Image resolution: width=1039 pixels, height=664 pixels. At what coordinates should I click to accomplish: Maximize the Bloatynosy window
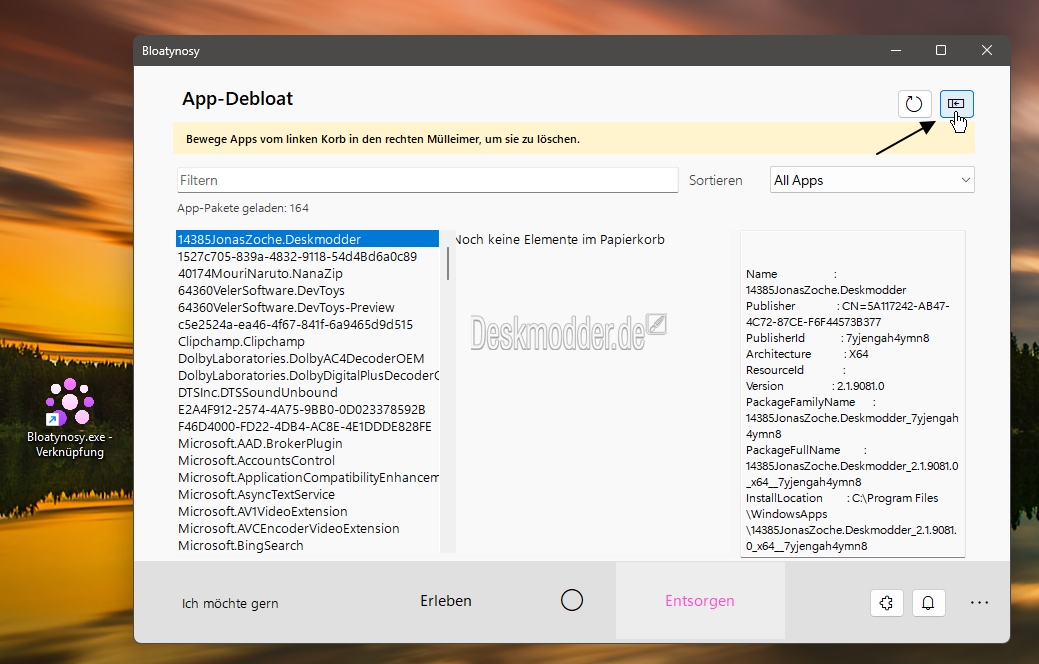click(941, 50)
